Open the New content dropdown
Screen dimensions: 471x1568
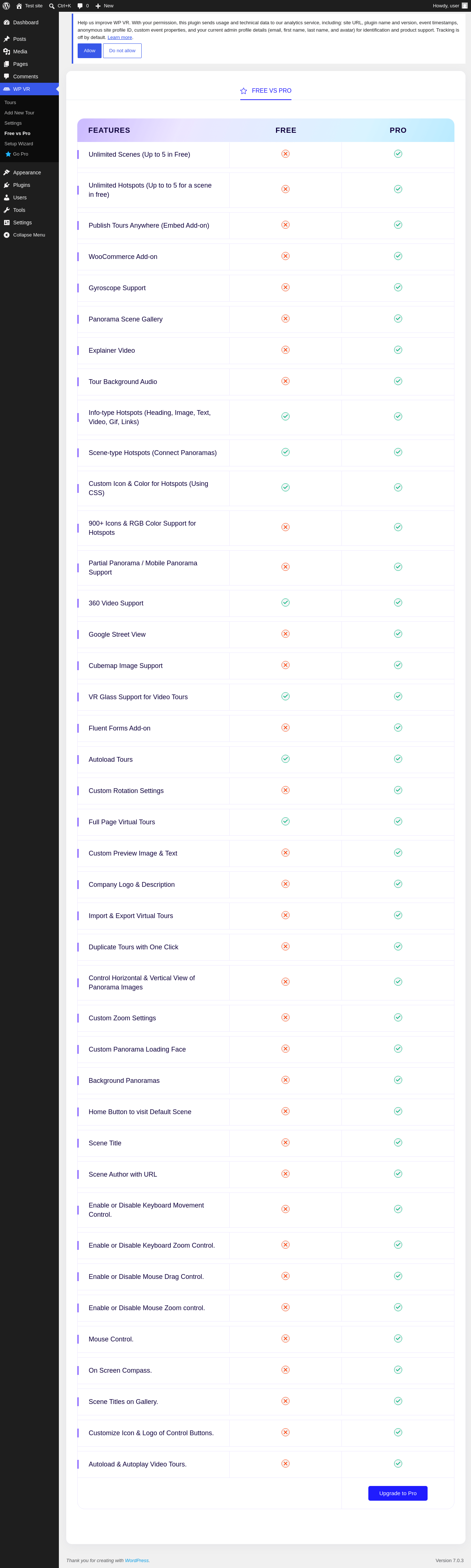point(104,6)
